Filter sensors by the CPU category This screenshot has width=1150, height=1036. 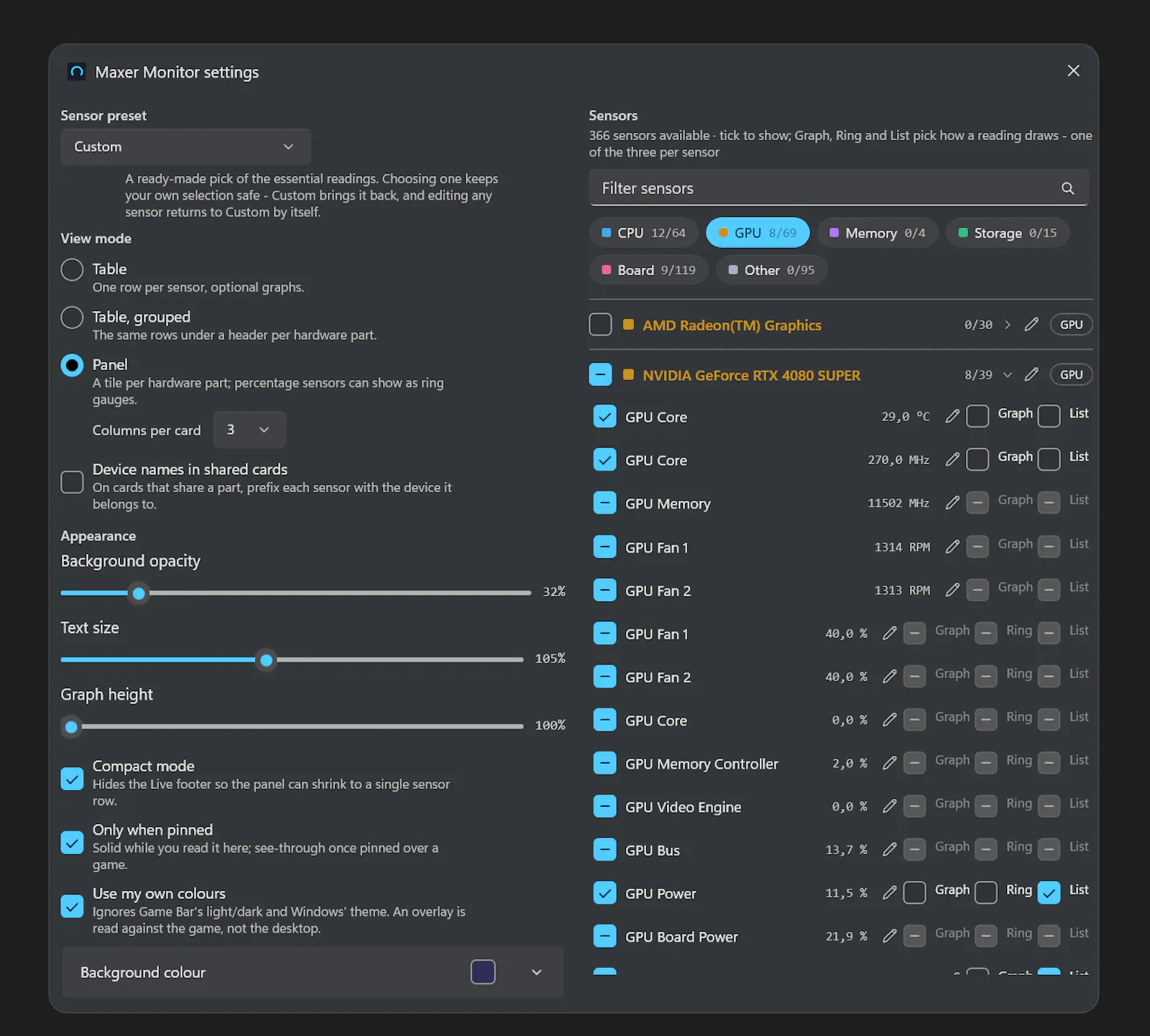coord(643,233)
